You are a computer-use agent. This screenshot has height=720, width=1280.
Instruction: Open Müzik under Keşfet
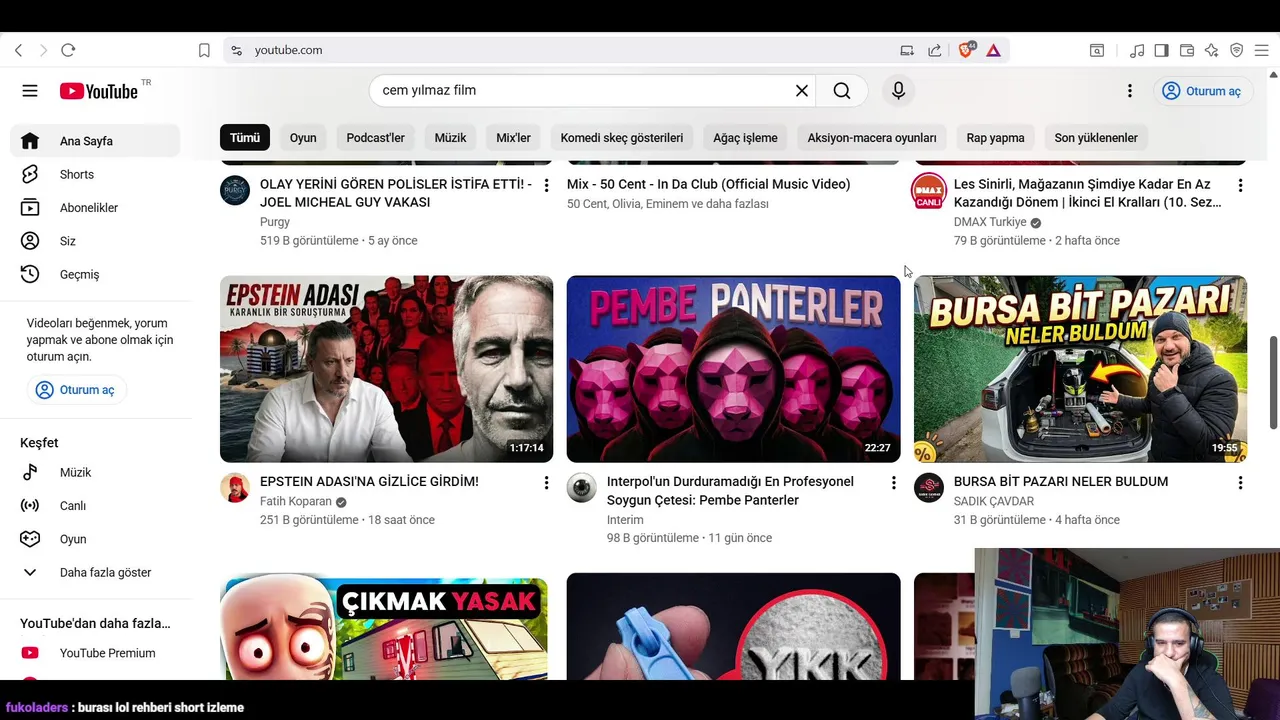click(x=95, y=472)
